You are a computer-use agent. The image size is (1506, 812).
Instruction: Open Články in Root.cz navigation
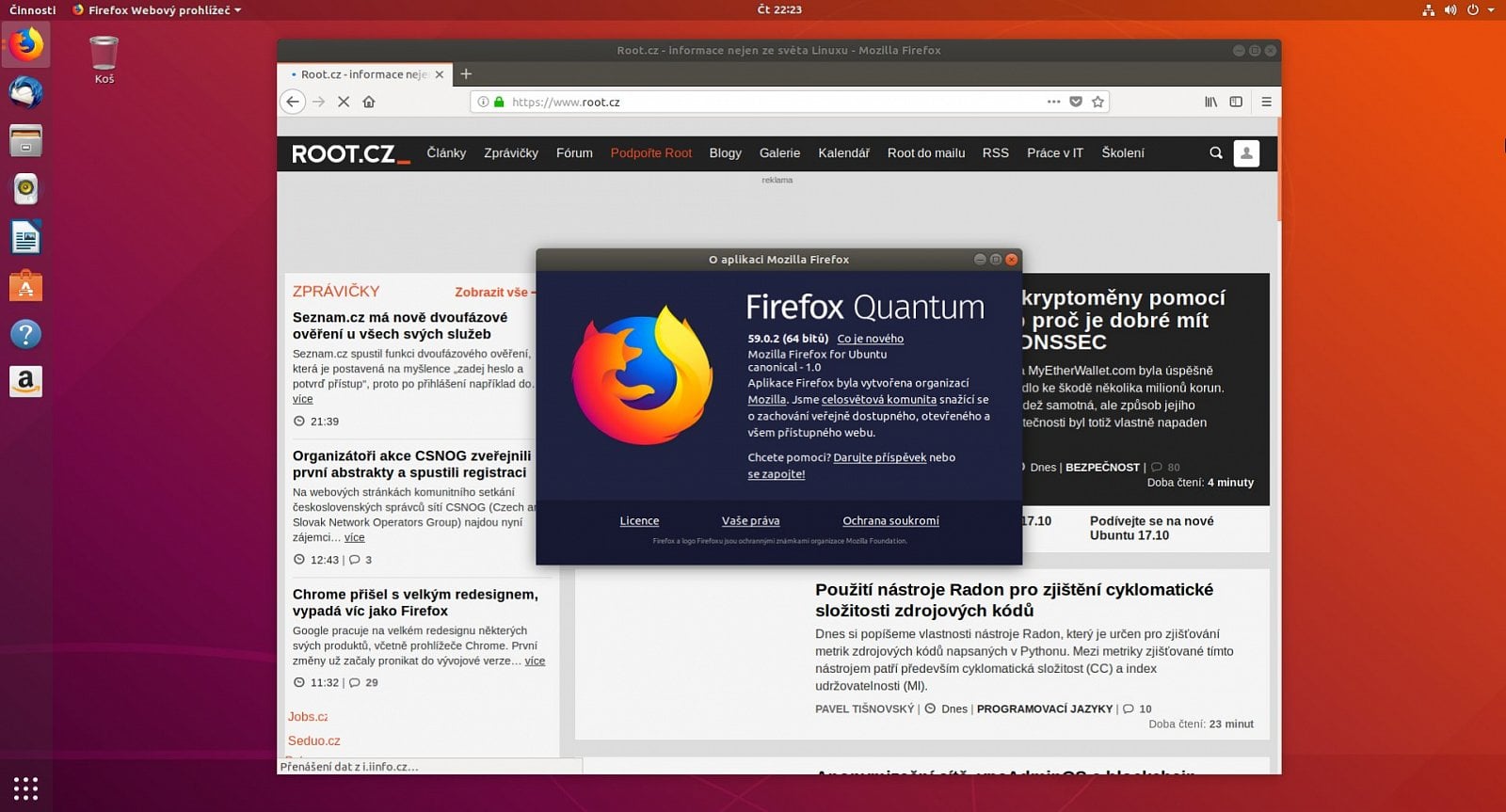tap(446, 152)
